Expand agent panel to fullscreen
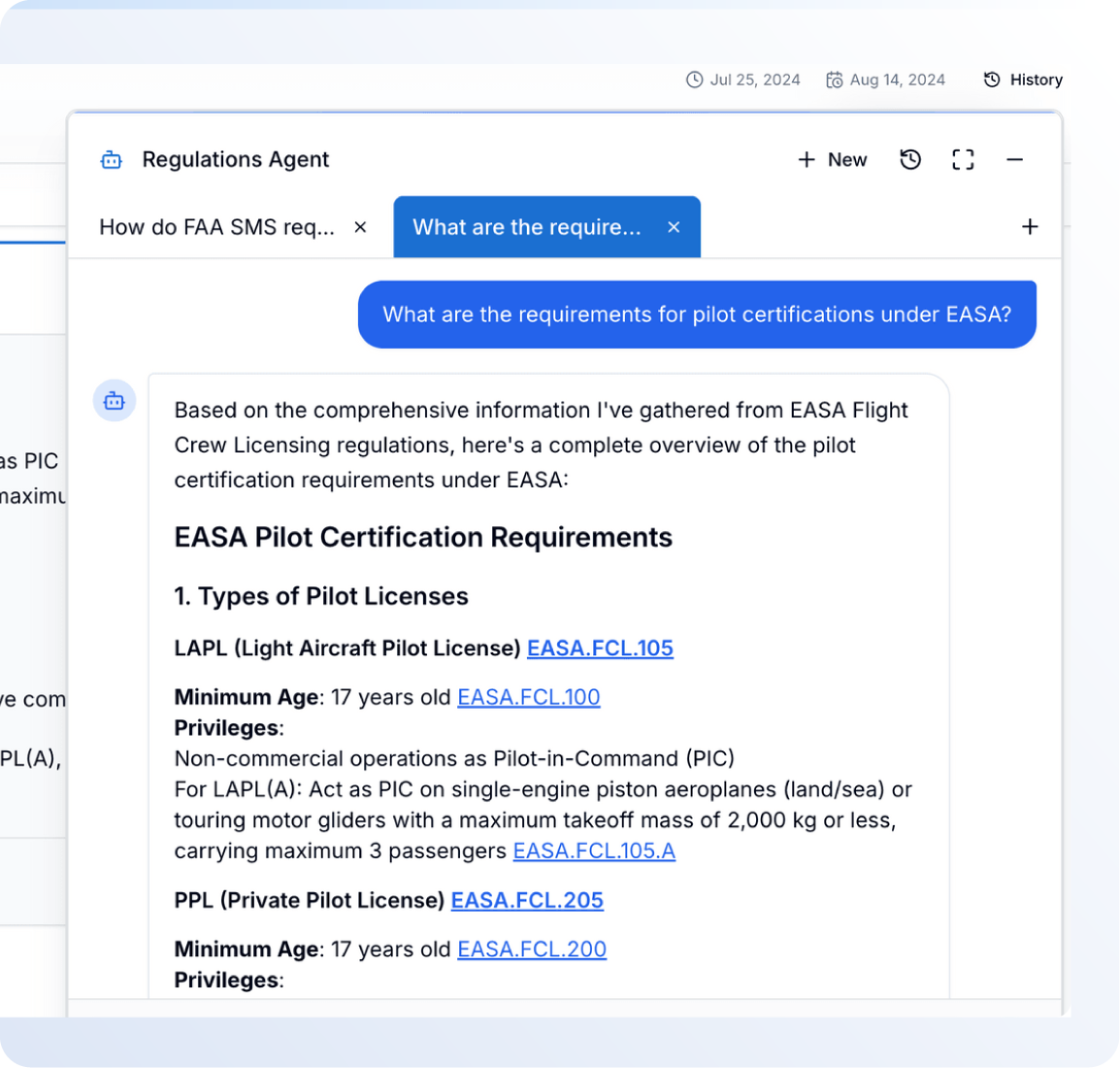The height and width of the screenshot is (1068, 1120). (x=963, y=160)
